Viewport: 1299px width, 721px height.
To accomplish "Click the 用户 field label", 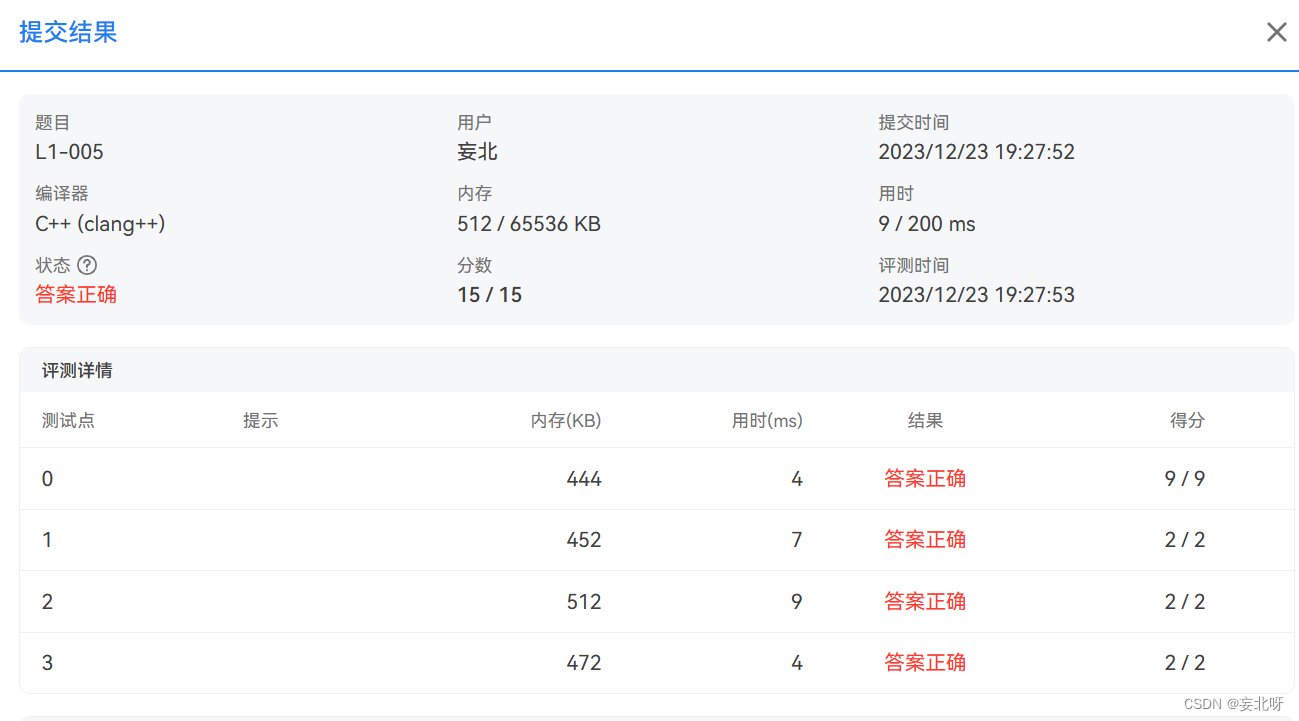I will (x=475, y=123).
